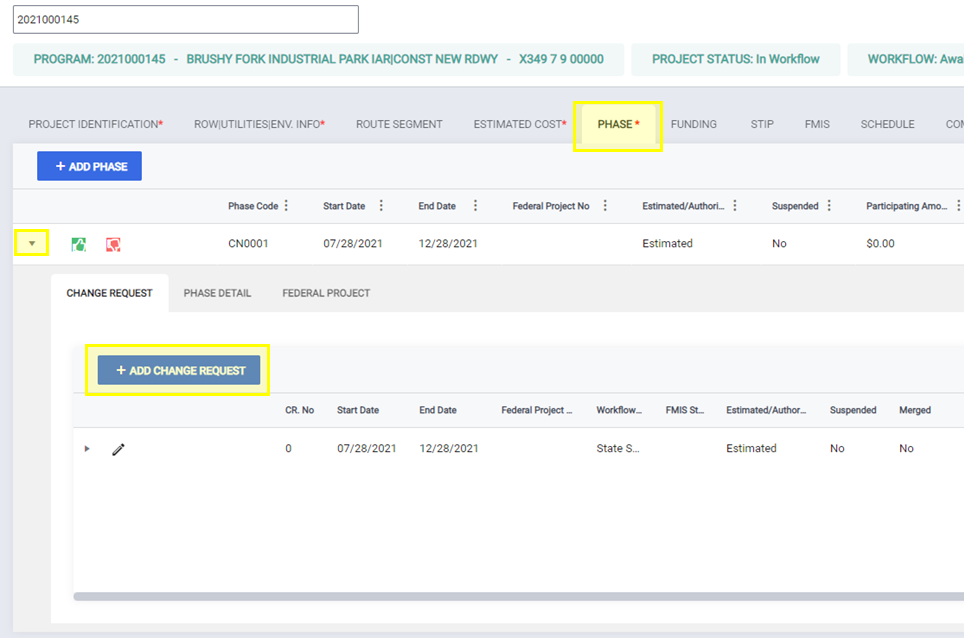This screenshot has height=638, width=964.
Task: Open Suspended column options dots
Action: click(829, 206)
